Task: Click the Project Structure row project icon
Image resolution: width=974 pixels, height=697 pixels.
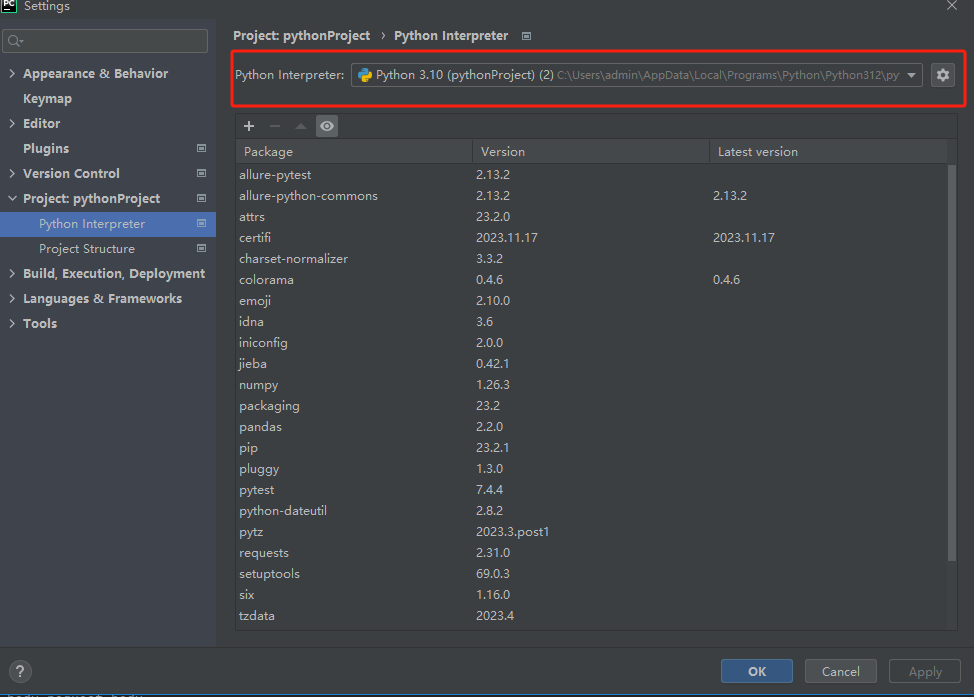Action: (x=201, y=248)
